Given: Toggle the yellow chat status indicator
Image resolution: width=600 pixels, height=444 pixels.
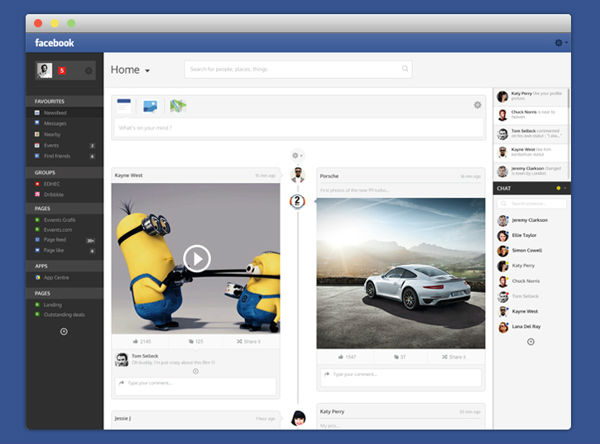Looking at the screenshot, I should click(x=558, y=188).
